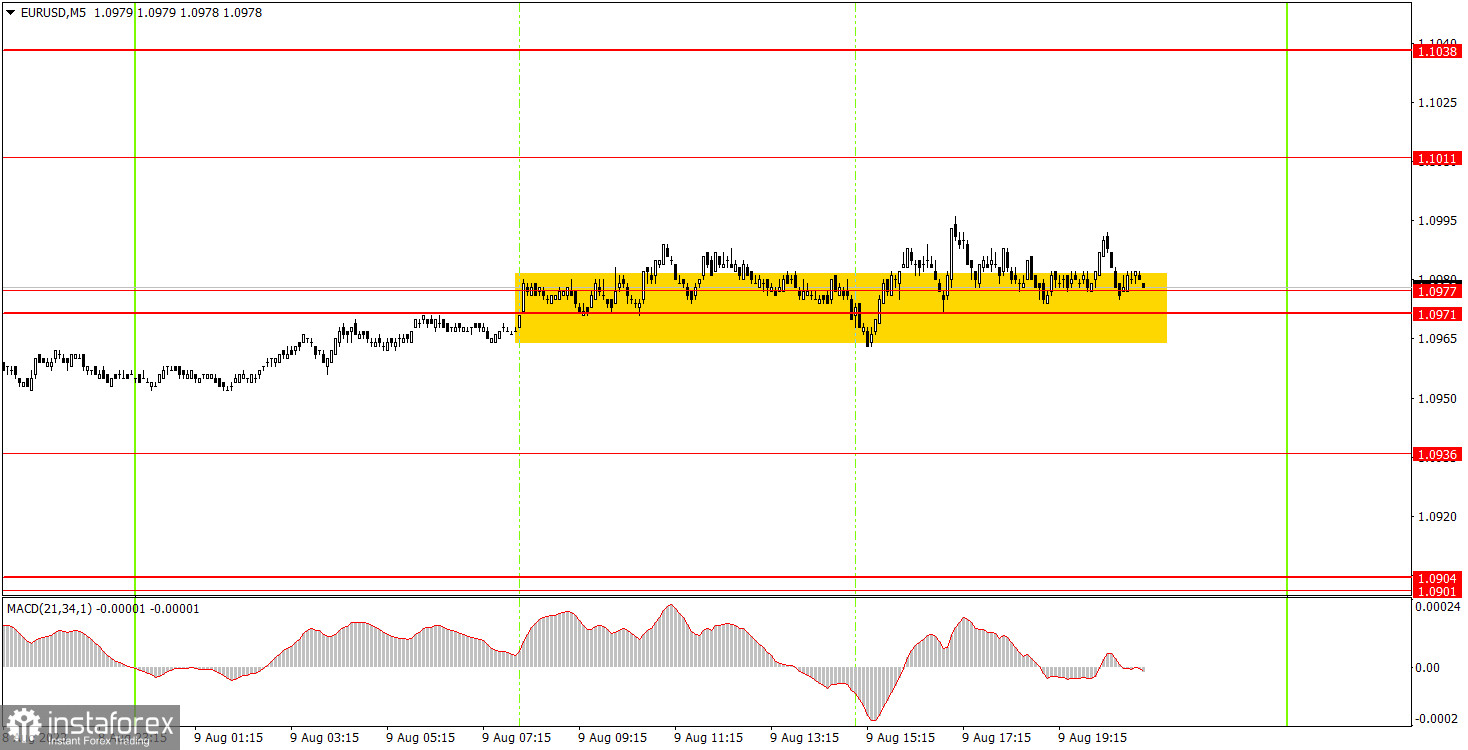Click the 9 Aug 13:15 time label
This screenshot has height=750, width=1468.
click(805, 738)
